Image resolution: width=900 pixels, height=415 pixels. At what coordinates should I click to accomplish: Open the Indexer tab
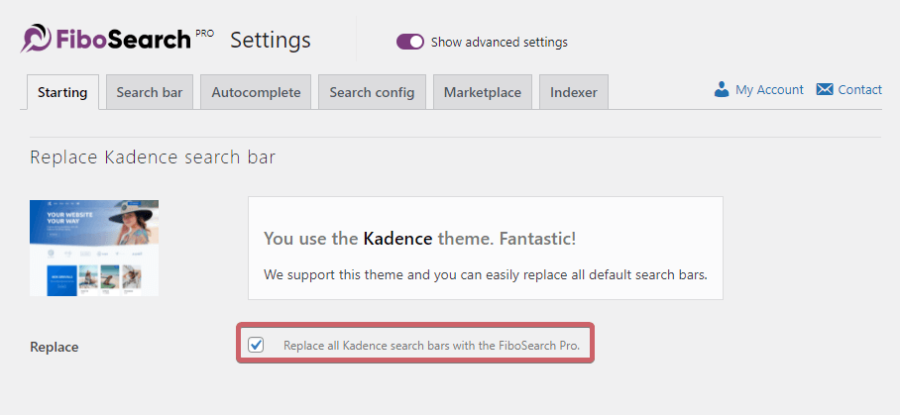tap(573, 92)
